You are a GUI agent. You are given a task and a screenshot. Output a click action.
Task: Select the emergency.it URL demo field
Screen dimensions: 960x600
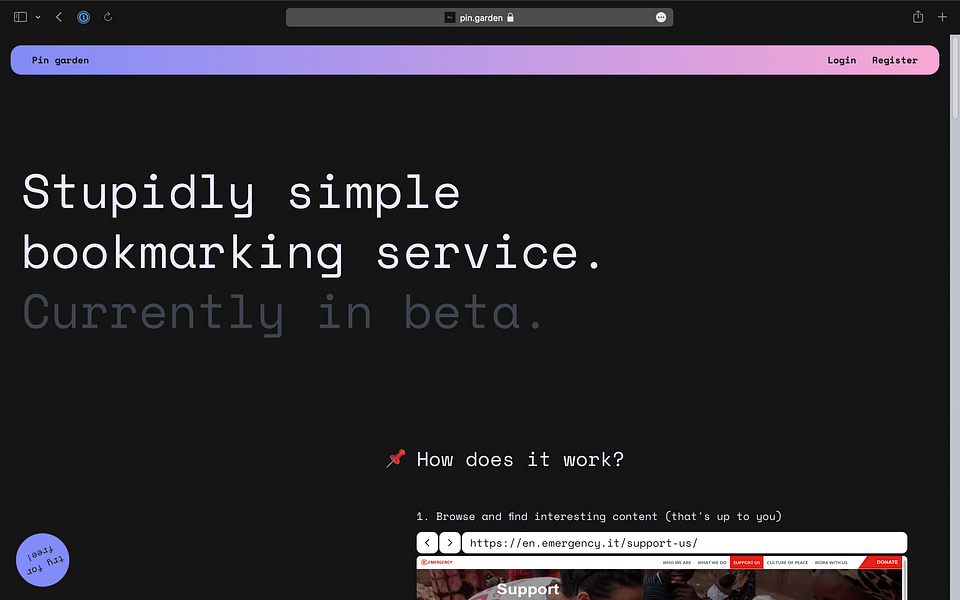684,542
